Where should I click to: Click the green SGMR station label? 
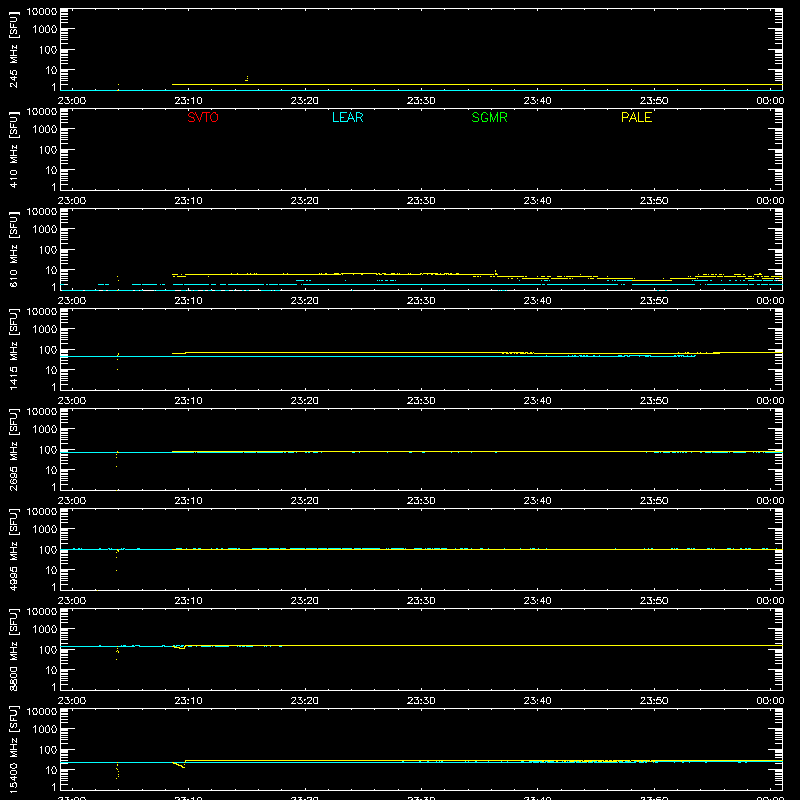point(489,117)
